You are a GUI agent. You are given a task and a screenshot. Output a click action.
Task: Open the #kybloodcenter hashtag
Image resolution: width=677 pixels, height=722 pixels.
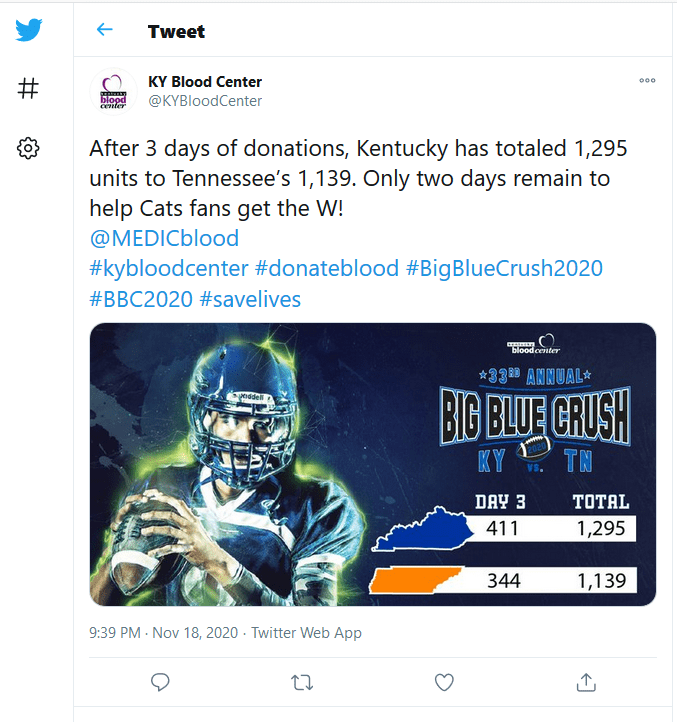pos(169,268)
